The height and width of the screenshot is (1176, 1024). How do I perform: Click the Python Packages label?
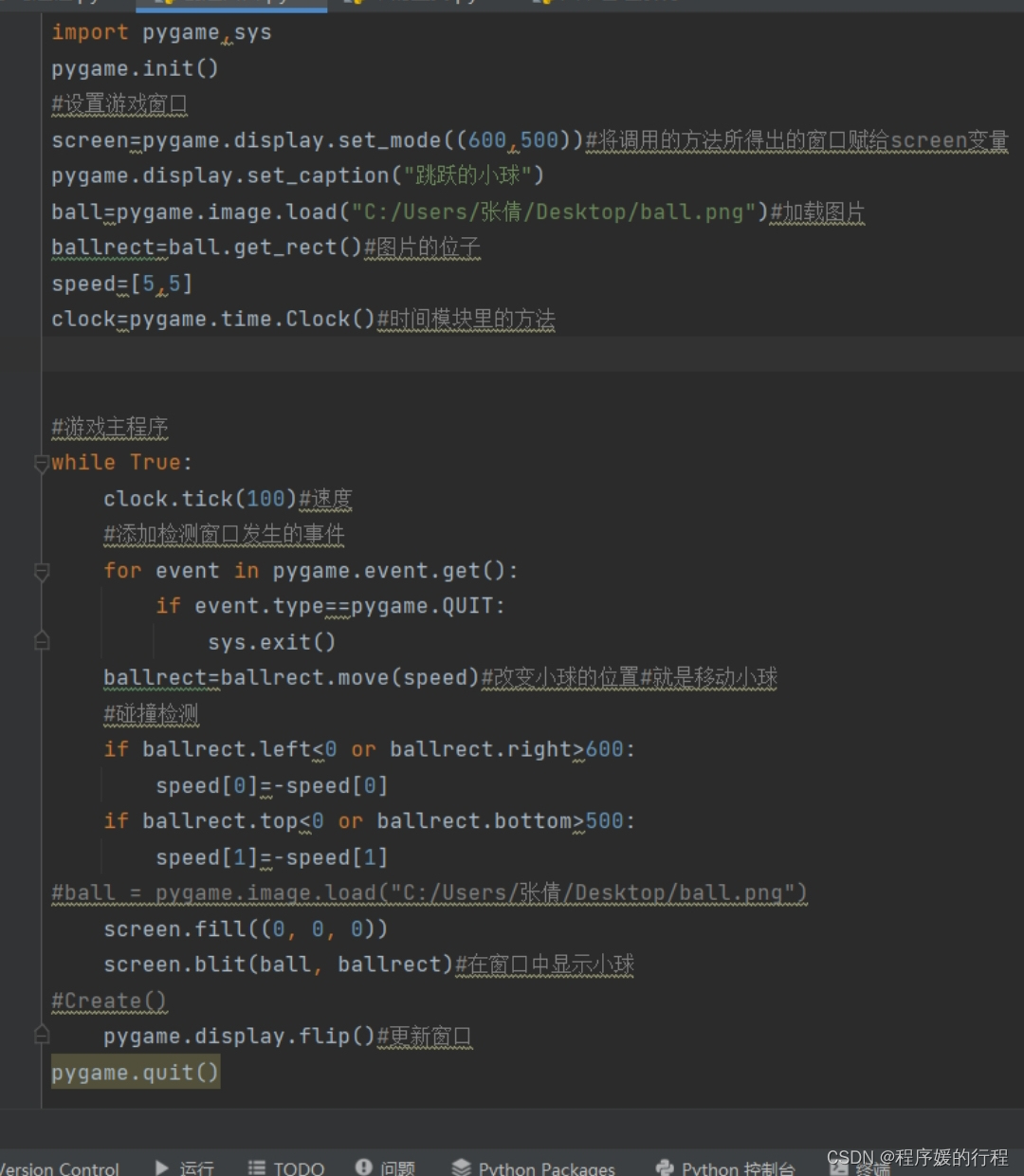[x=547, y=1167]
